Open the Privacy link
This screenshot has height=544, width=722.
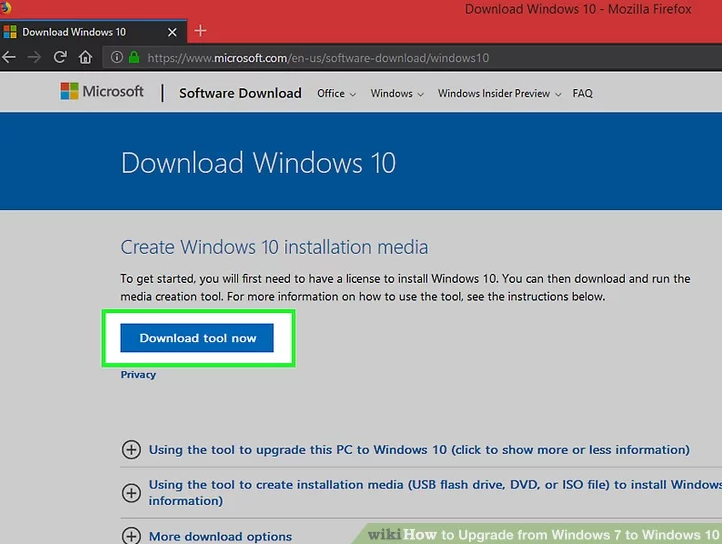[138, 375]
